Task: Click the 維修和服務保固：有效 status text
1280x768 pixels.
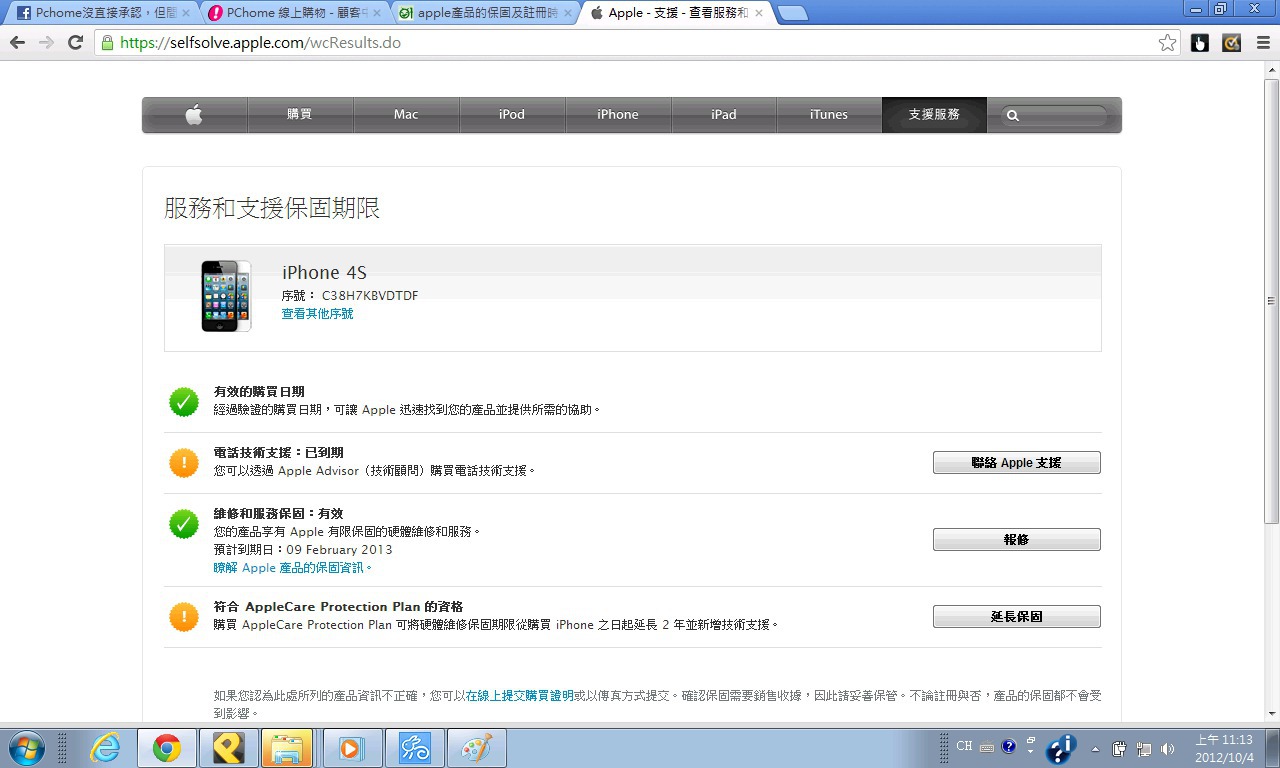Action: [x=279, y=514]
